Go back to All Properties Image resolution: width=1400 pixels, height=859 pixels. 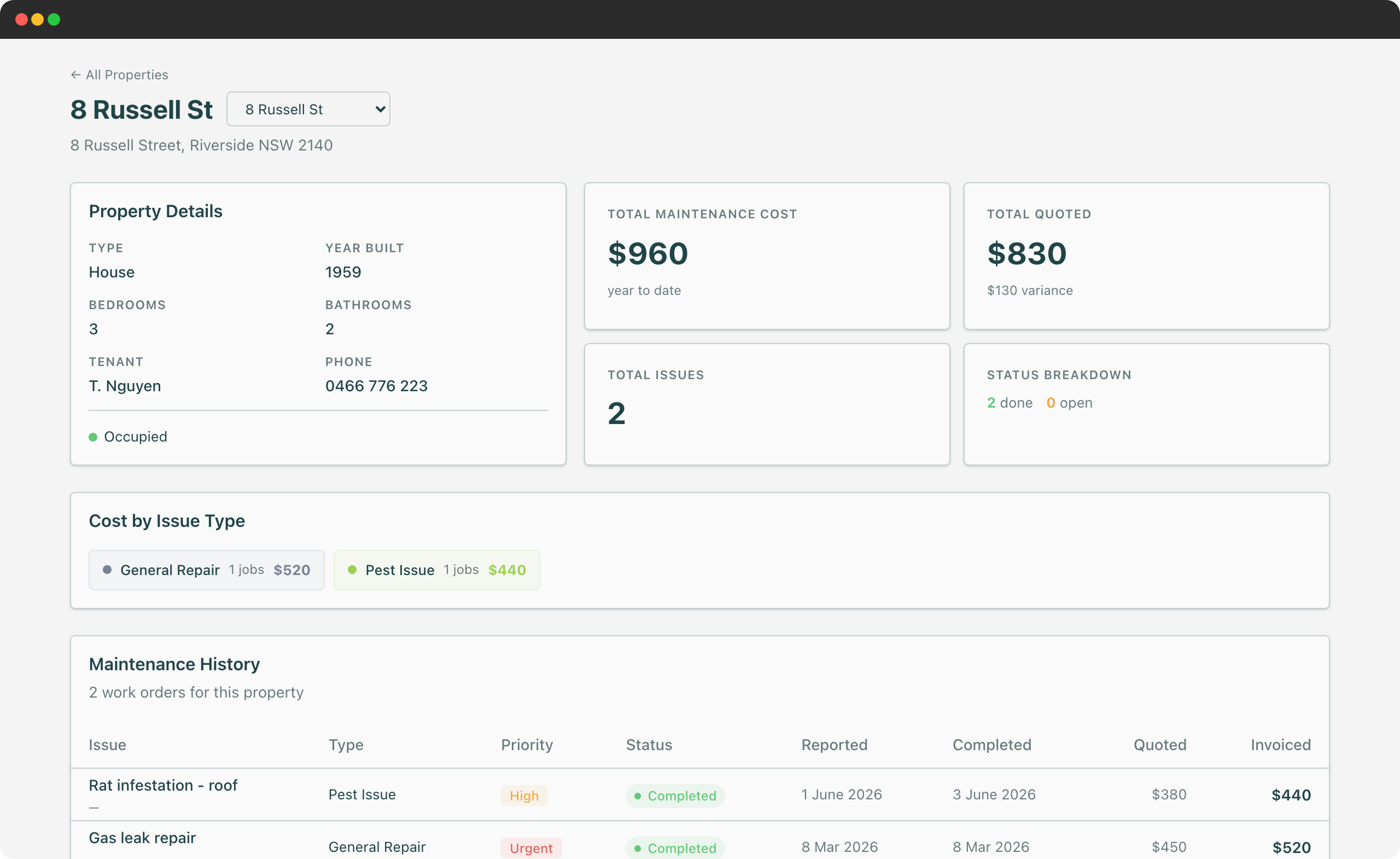tap(119, 74)
